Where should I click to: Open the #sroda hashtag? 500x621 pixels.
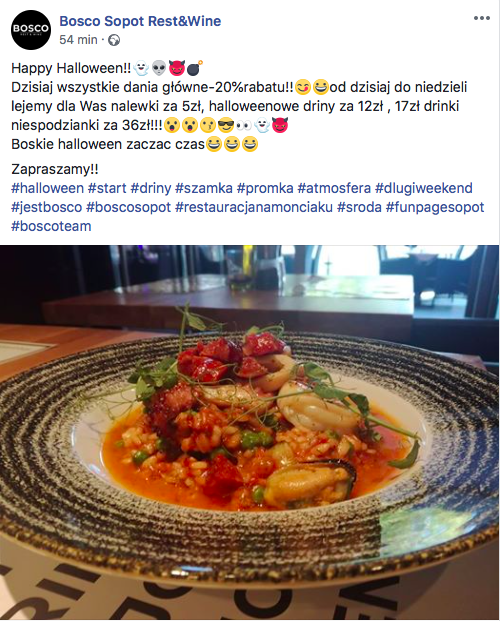click(x=359, y=207)
